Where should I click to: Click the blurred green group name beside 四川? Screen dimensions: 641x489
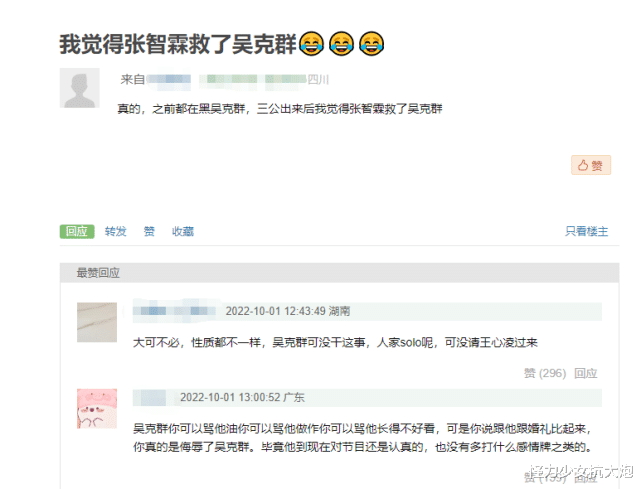[x=253, y=79]
